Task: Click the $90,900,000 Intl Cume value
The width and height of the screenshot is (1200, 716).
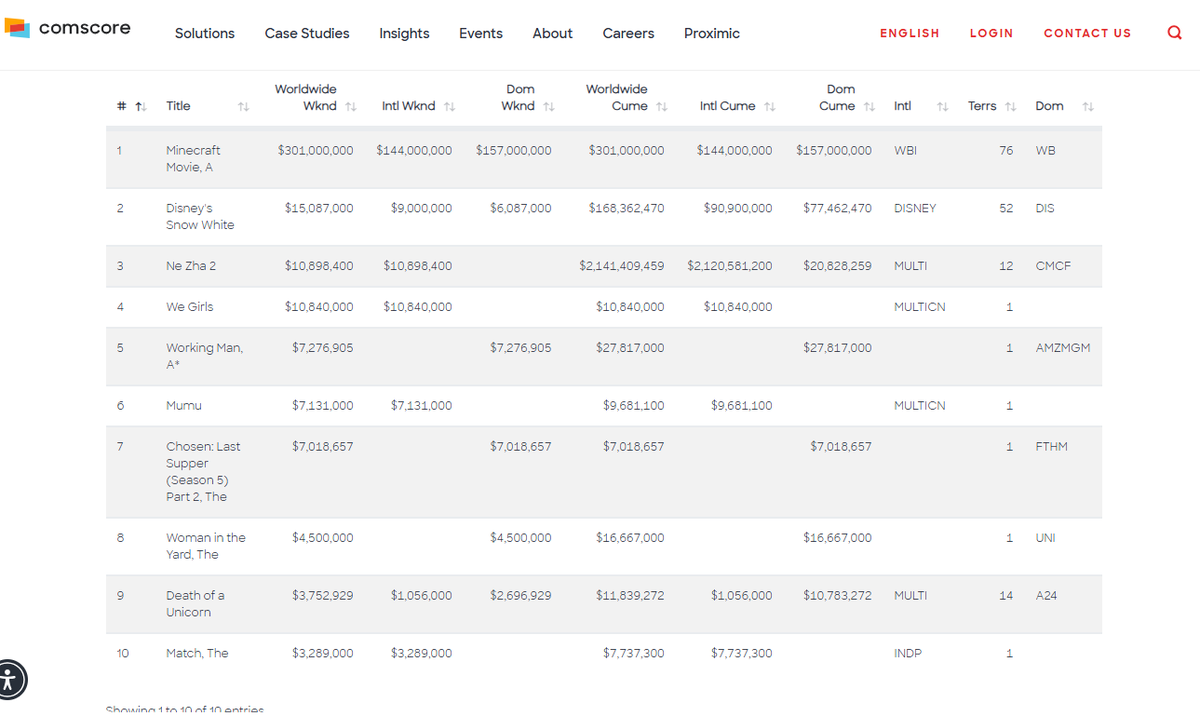Action: coord(738,208)
